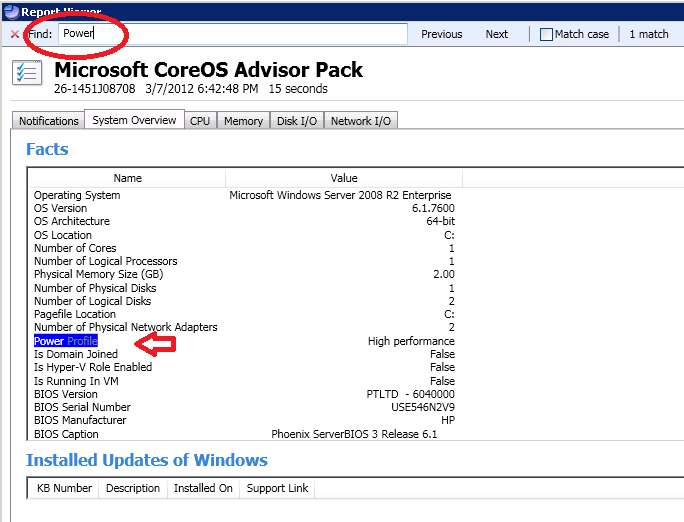This screenshot has height=522, width=684.
Task: Click Is Hyper-V Role Enabled name
Action: (x=93, y=367)
